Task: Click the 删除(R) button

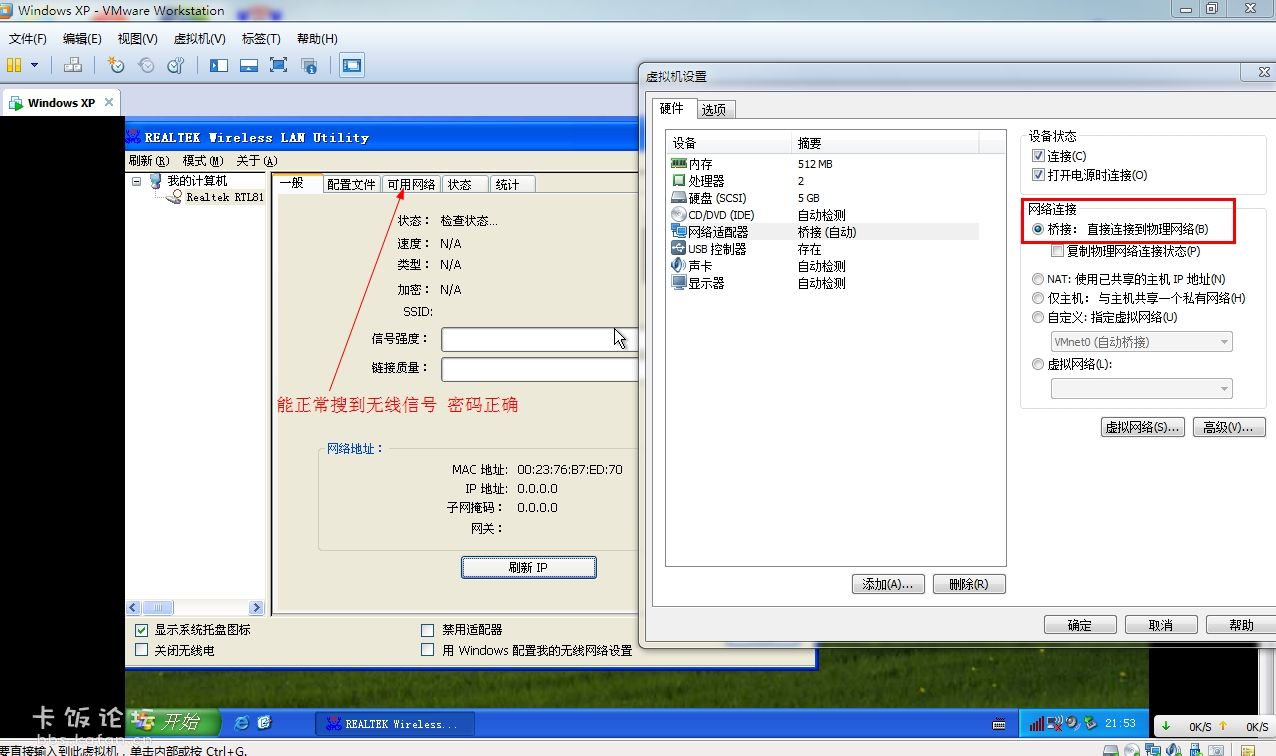Action: (968, 584)
